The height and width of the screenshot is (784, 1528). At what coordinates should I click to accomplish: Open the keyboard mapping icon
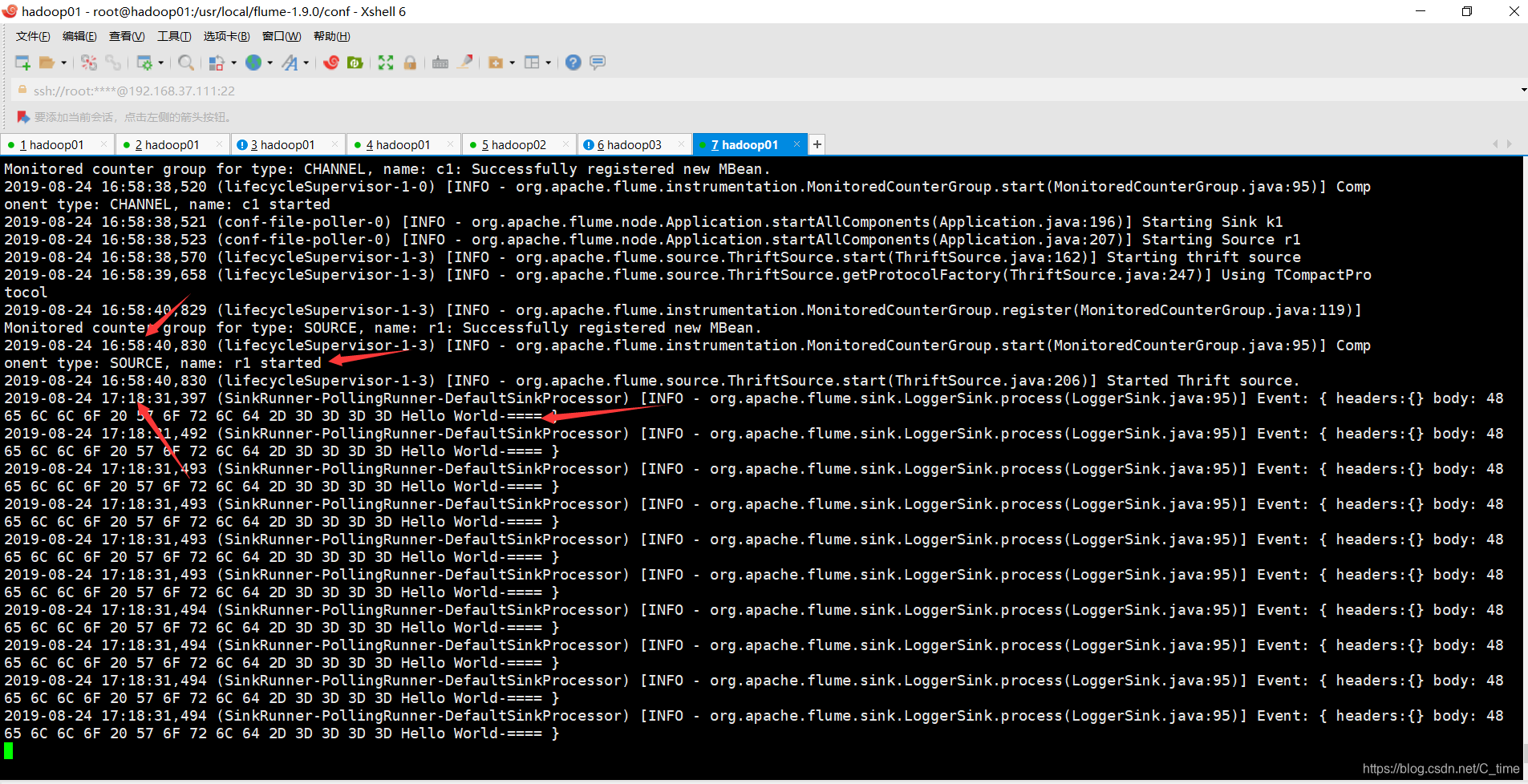(x=440, y=63)
